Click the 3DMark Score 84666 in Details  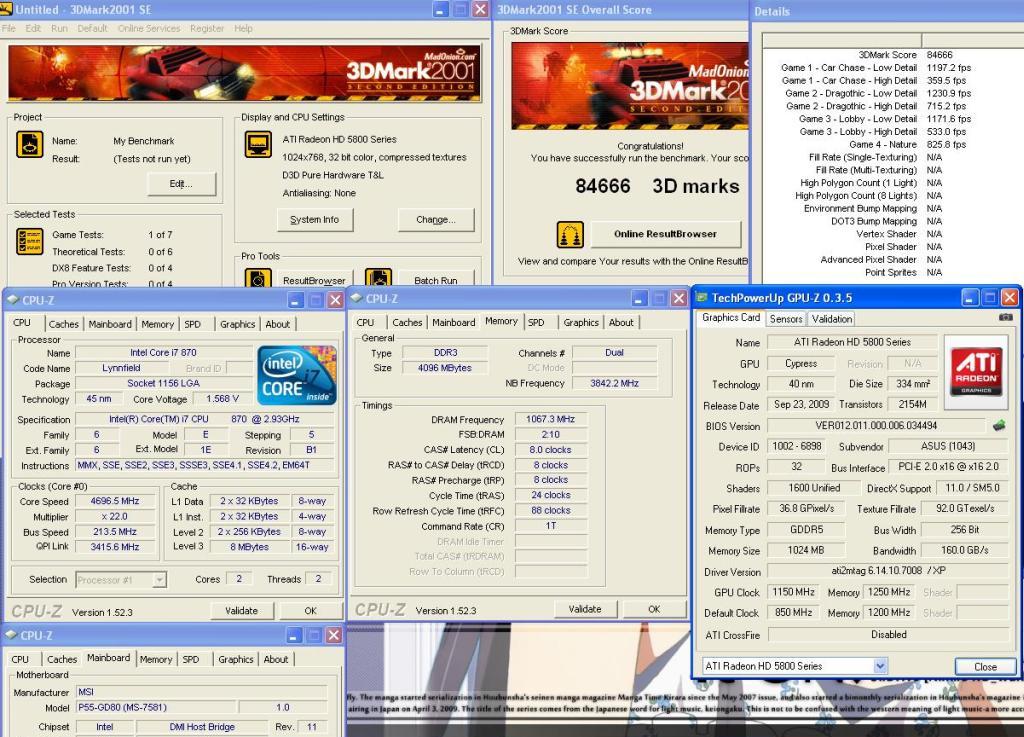(x=939, y=55)
